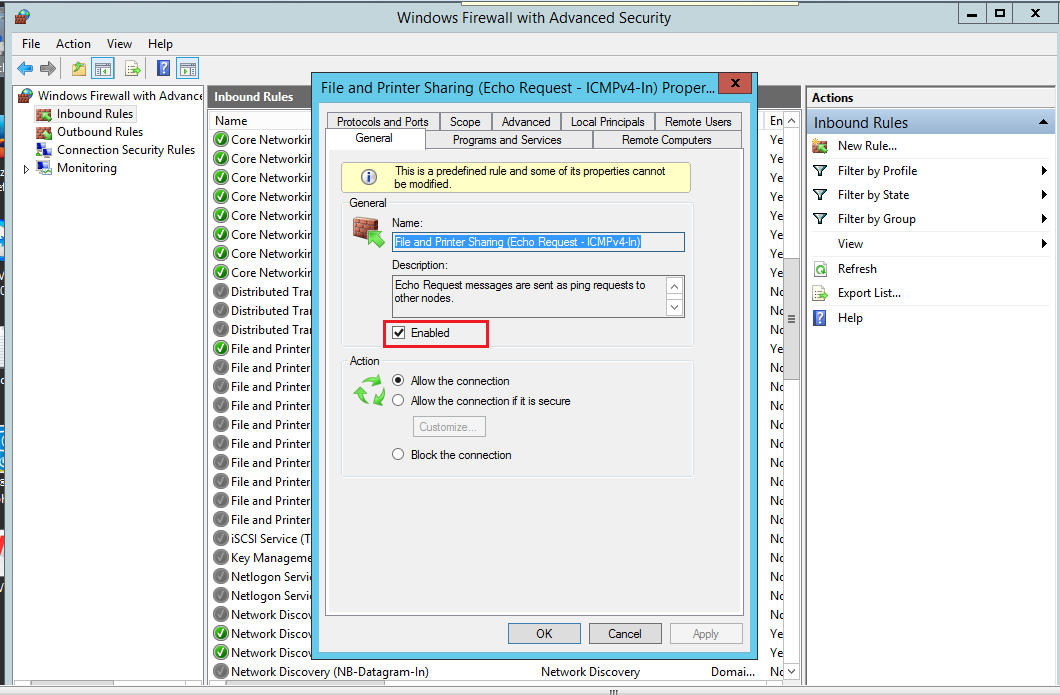Click the green arrows Action icon
The image size is (1060, 695).
(369, 390)
